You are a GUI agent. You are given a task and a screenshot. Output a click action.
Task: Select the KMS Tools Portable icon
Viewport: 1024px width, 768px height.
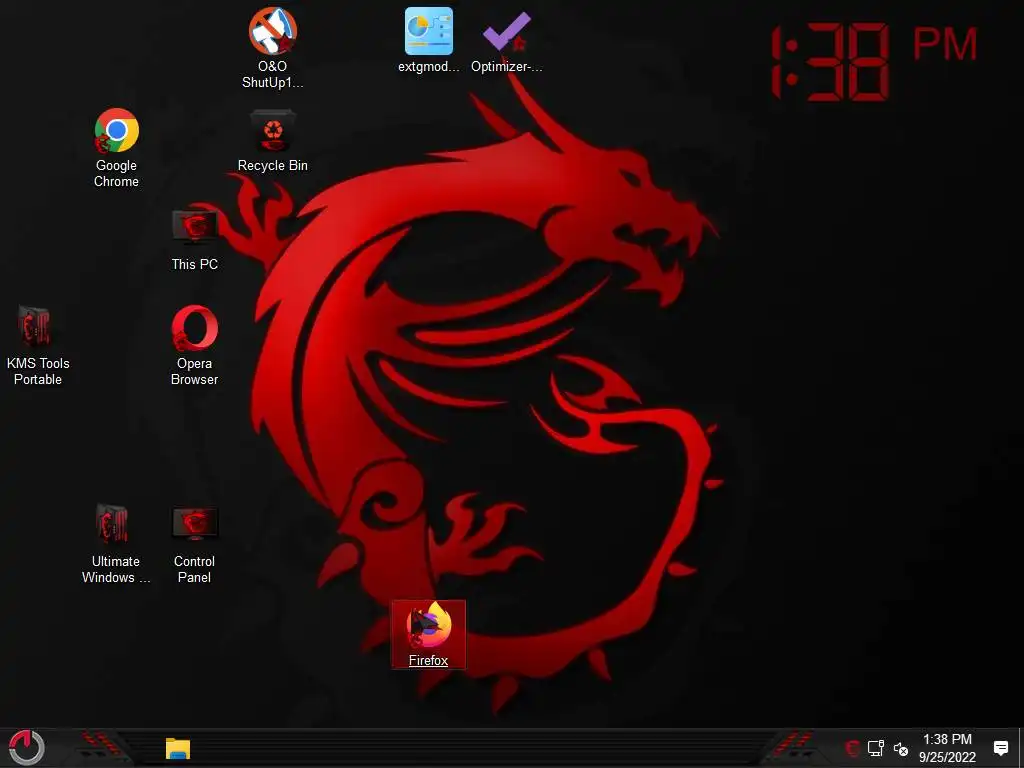pyautogui.click(x=38, y=346)
